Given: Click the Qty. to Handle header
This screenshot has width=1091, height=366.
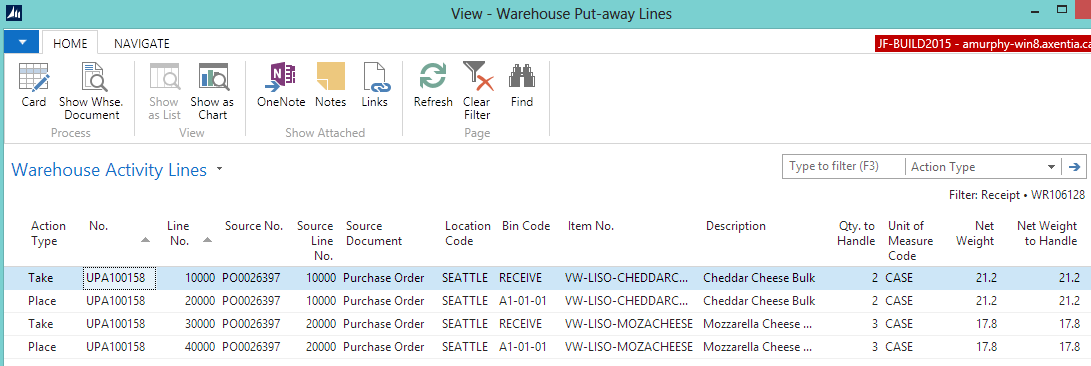Looking at the screenshot, I should pyautogui.click(x=857, y=233).
